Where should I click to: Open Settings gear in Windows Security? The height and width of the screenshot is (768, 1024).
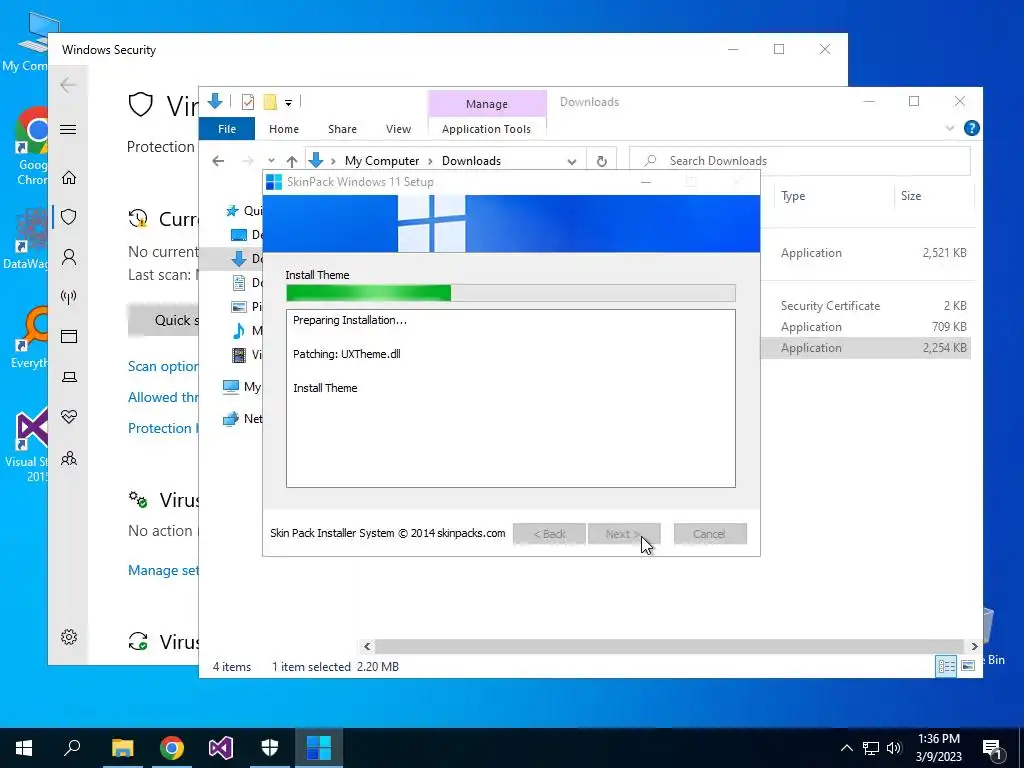(69, 637)
